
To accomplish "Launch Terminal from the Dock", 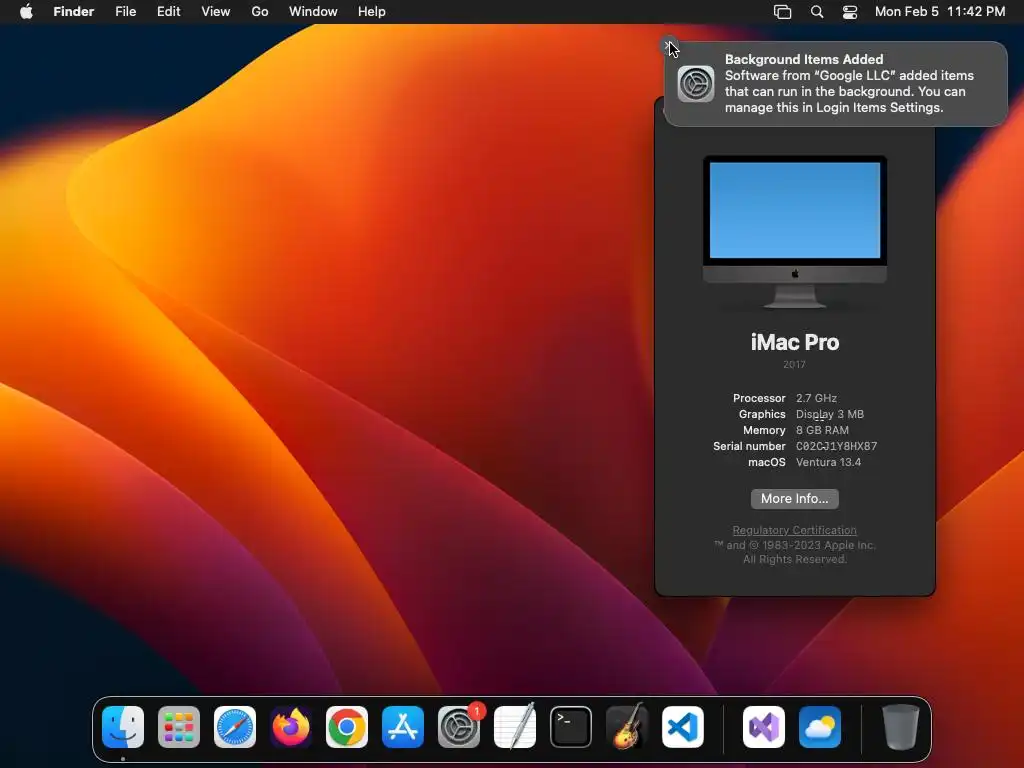I will [571, 727].
